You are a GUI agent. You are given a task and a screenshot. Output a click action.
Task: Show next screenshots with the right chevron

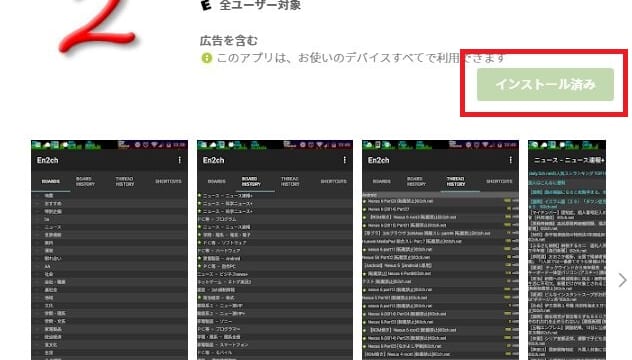click(622, 280)
